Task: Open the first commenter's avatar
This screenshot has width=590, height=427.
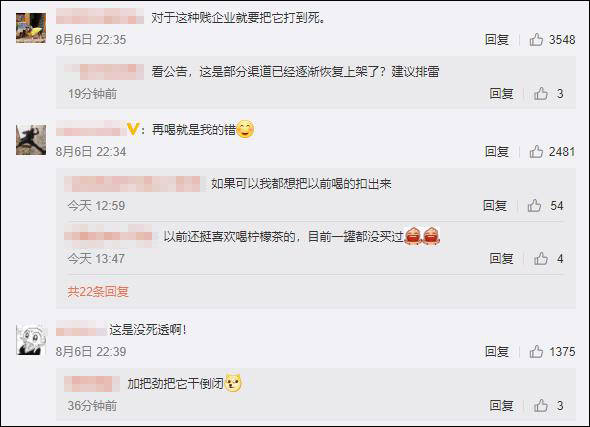Action: tap(31, 28)
